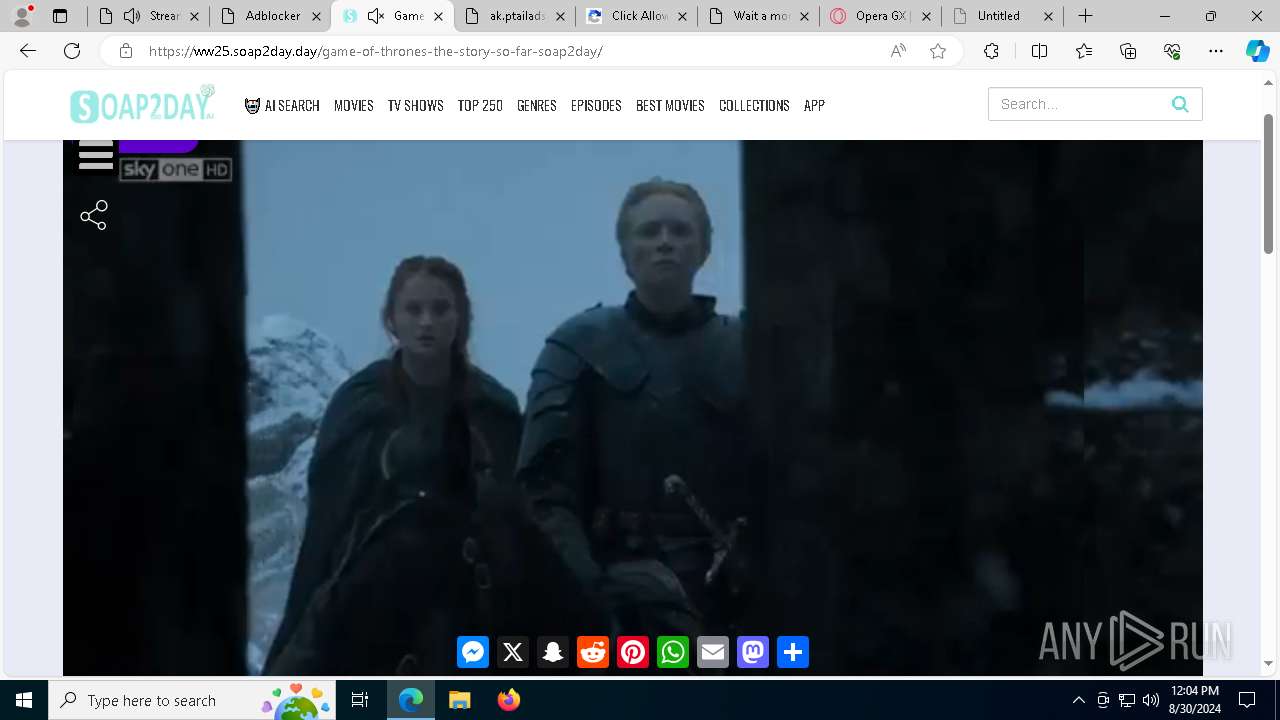The height and width of the screenshot is (720, 1280).
Task: Show hidden system tray icons
Action: (1079, 700)
